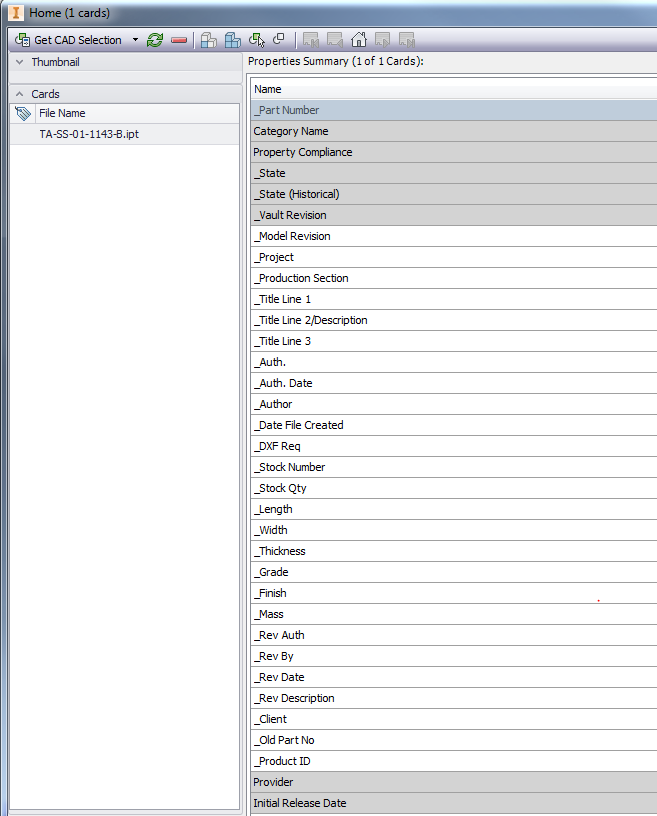Go to the first card navigation icon
657x816 pixels.
pyautogui.click(x=311, y=40)
